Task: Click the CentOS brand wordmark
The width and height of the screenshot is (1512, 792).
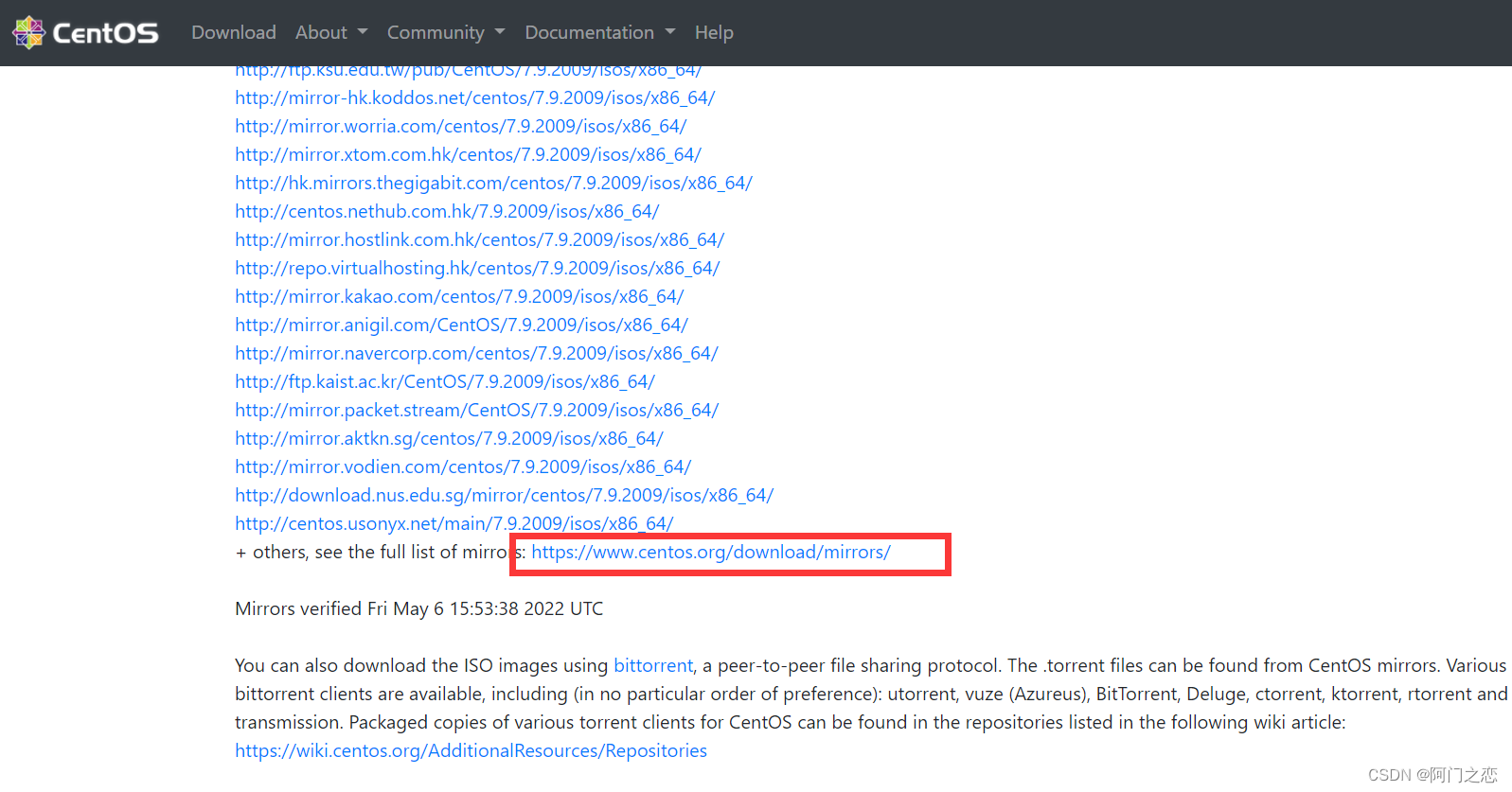Action: point(106,33)
